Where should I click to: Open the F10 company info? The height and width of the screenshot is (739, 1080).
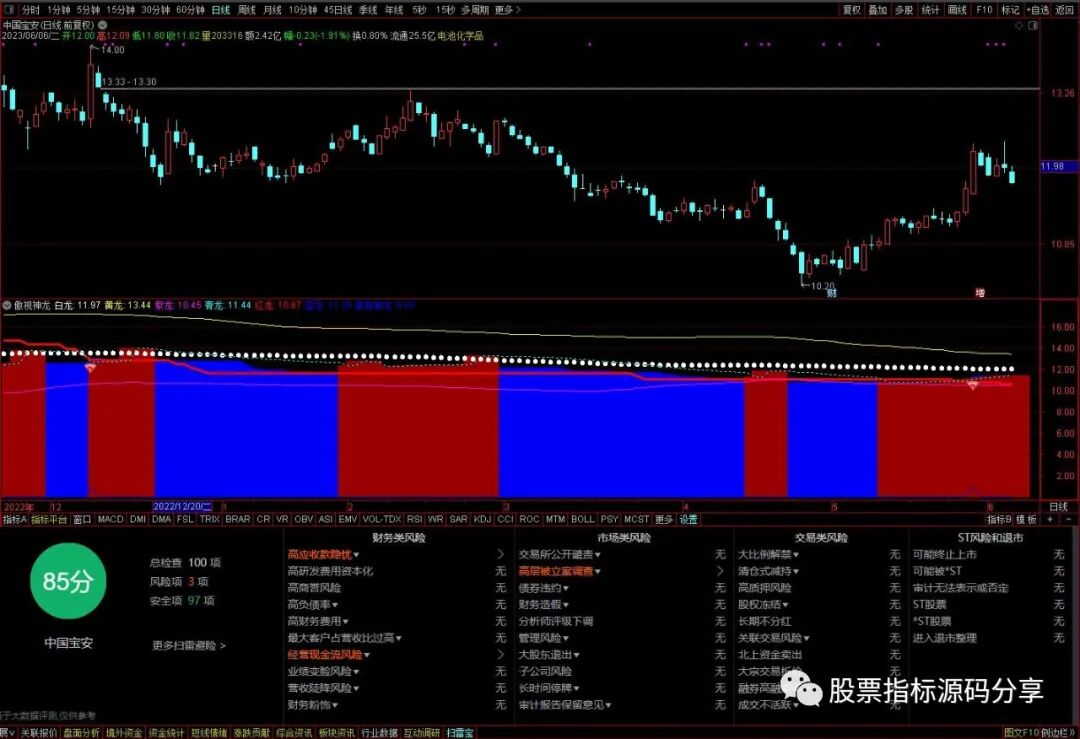(984, 10)
